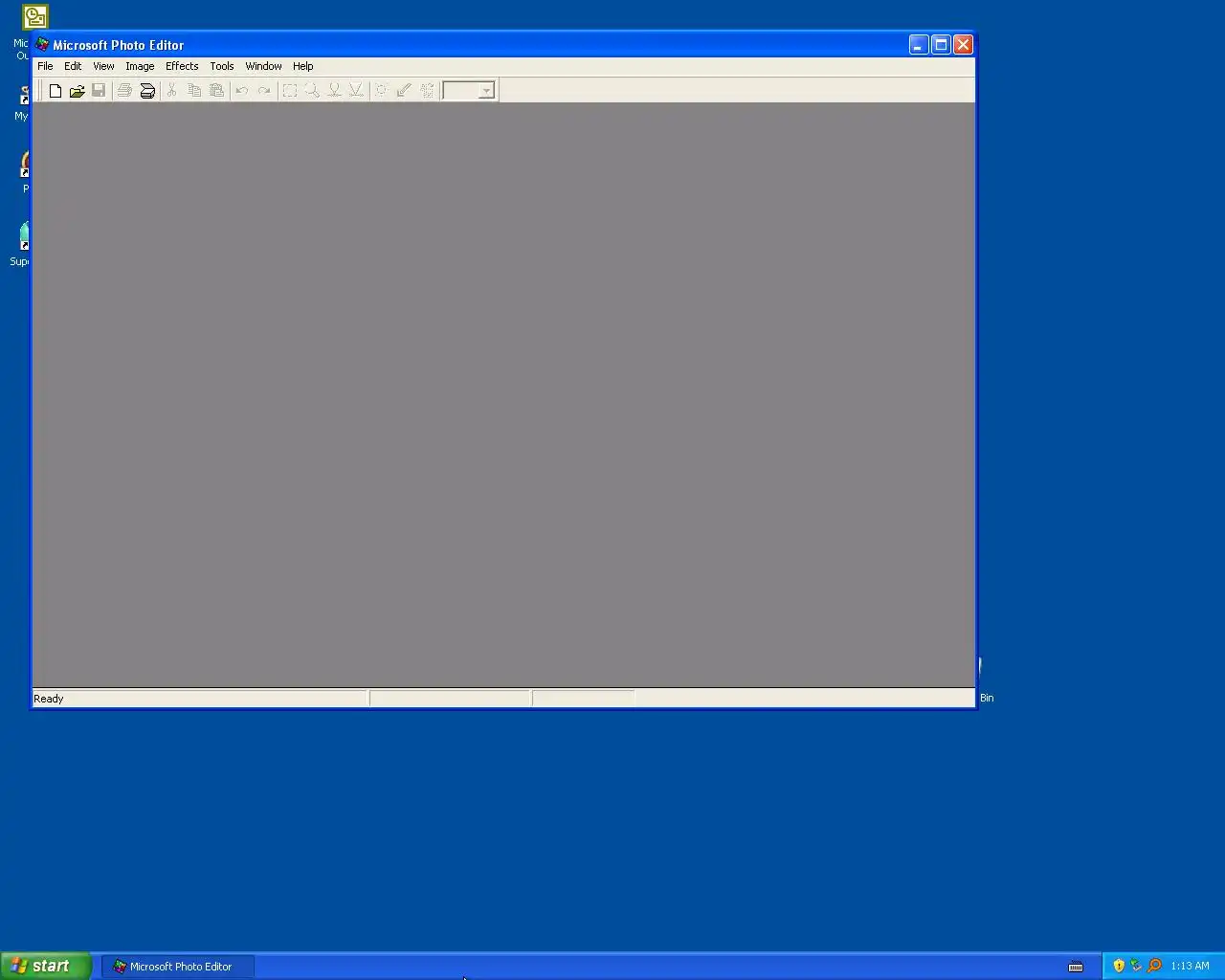Close the Microsoft Photo Editor window

click(x=963, y=45)
